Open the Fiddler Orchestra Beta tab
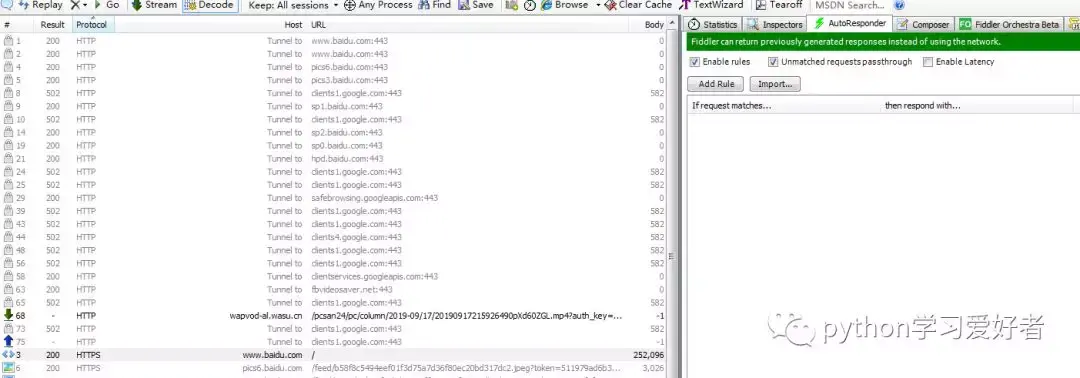The image size is (1080, 378). pyautogui.click(x=1010, y=24)
